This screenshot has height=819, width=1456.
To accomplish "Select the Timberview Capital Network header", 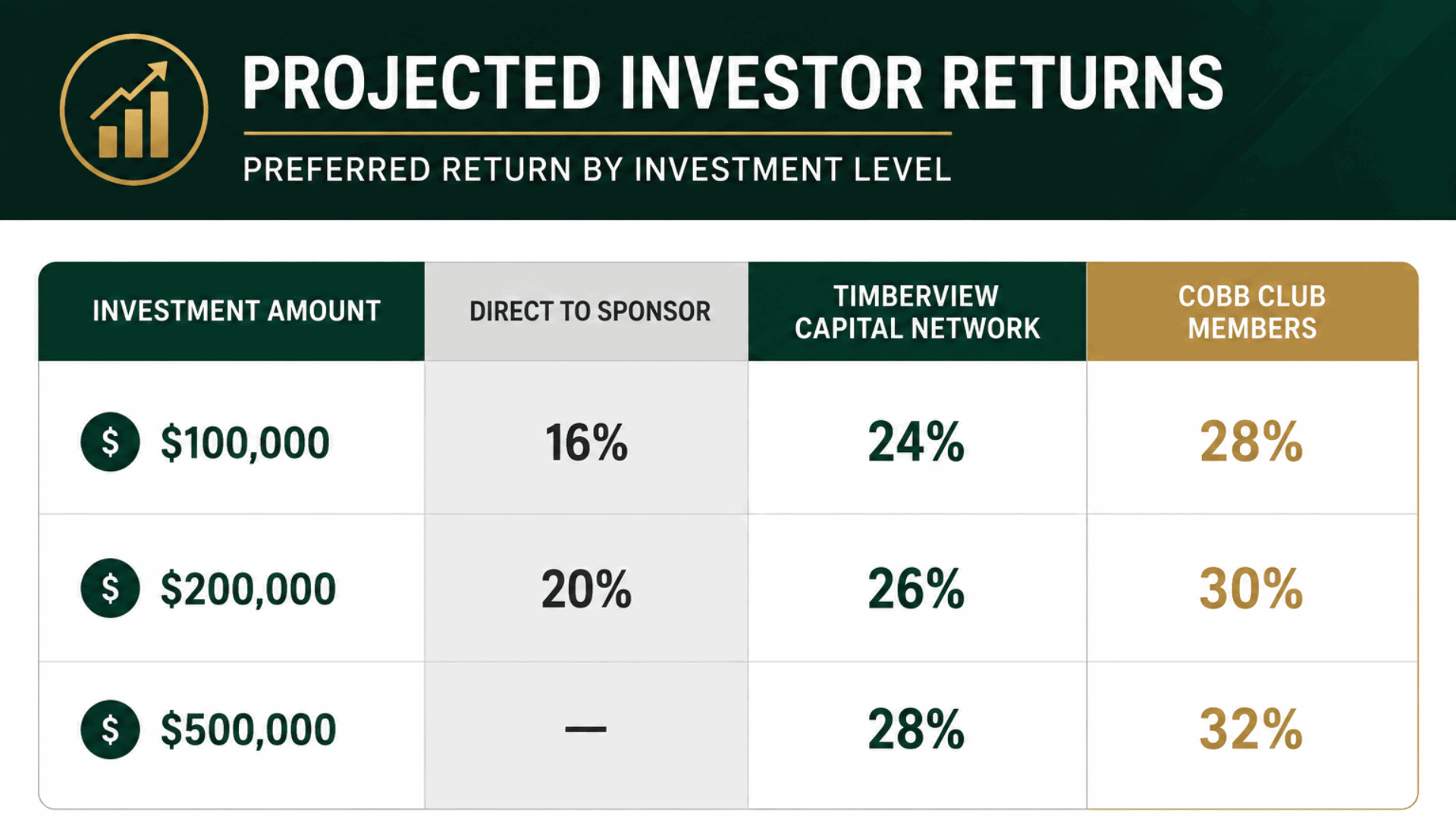I will click(917, 312).
